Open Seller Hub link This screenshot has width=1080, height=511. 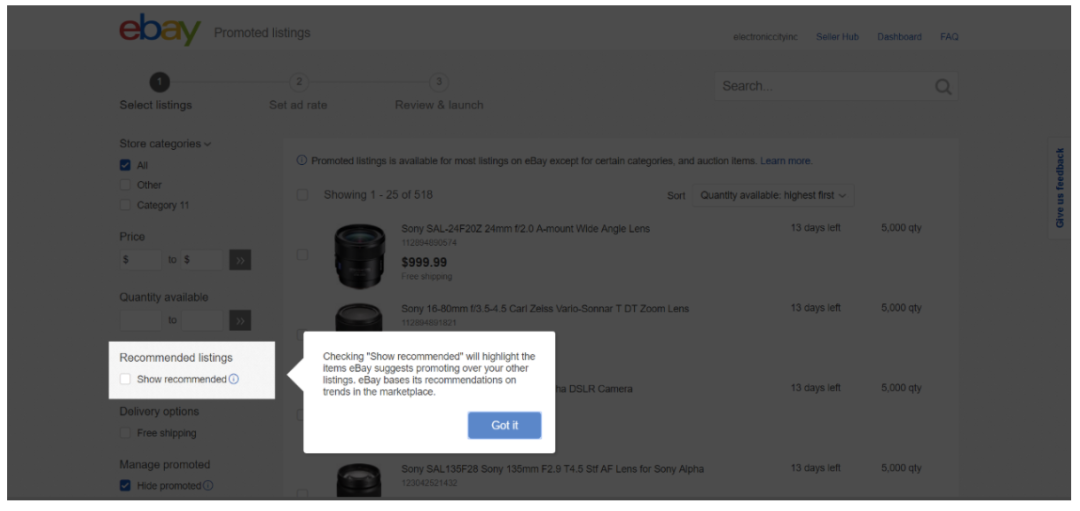(x=837, y=37)
